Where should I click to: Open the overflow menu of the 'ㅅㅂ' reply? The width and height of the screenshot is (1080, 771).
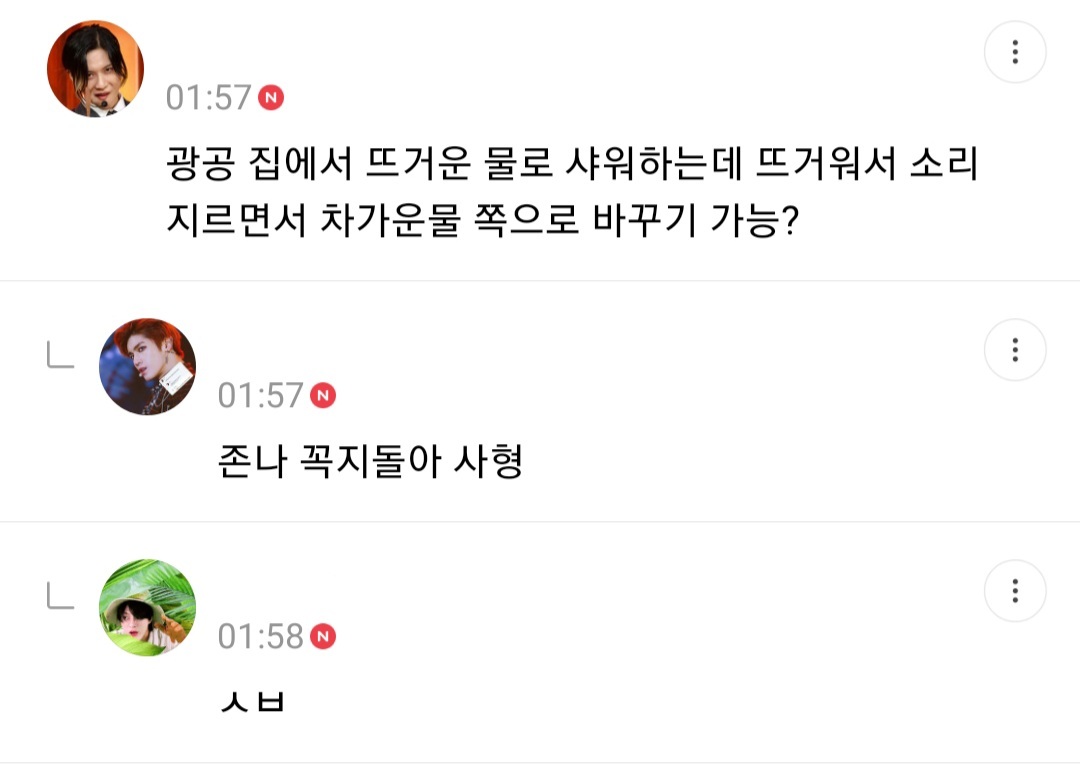(x=1015, y=591)
